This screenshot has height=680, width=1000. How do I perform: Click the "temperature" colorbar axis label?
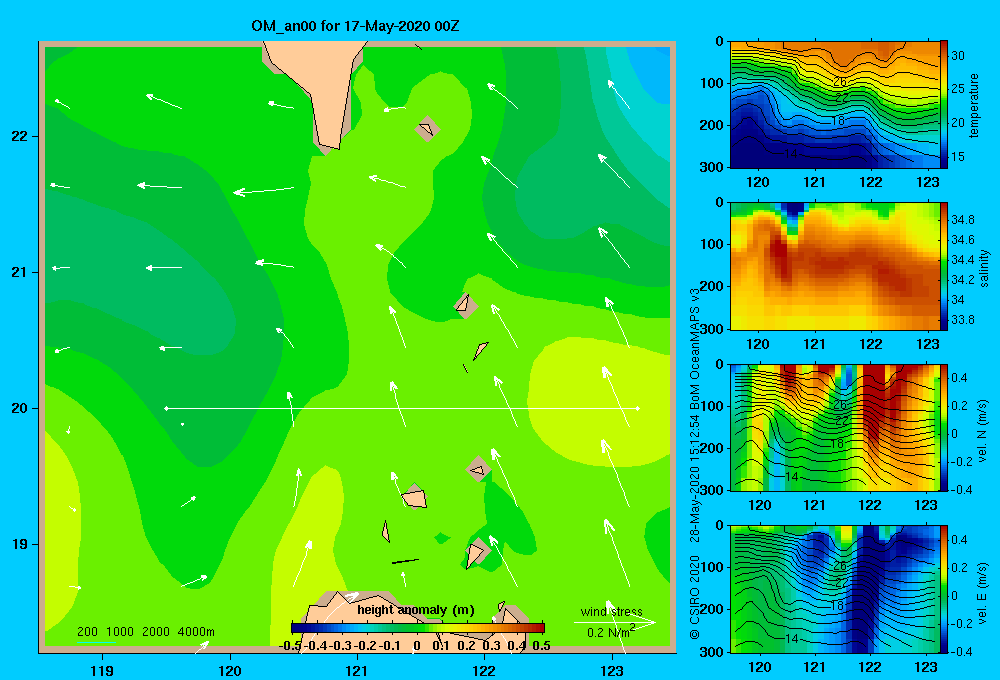(x=974, y=105)
